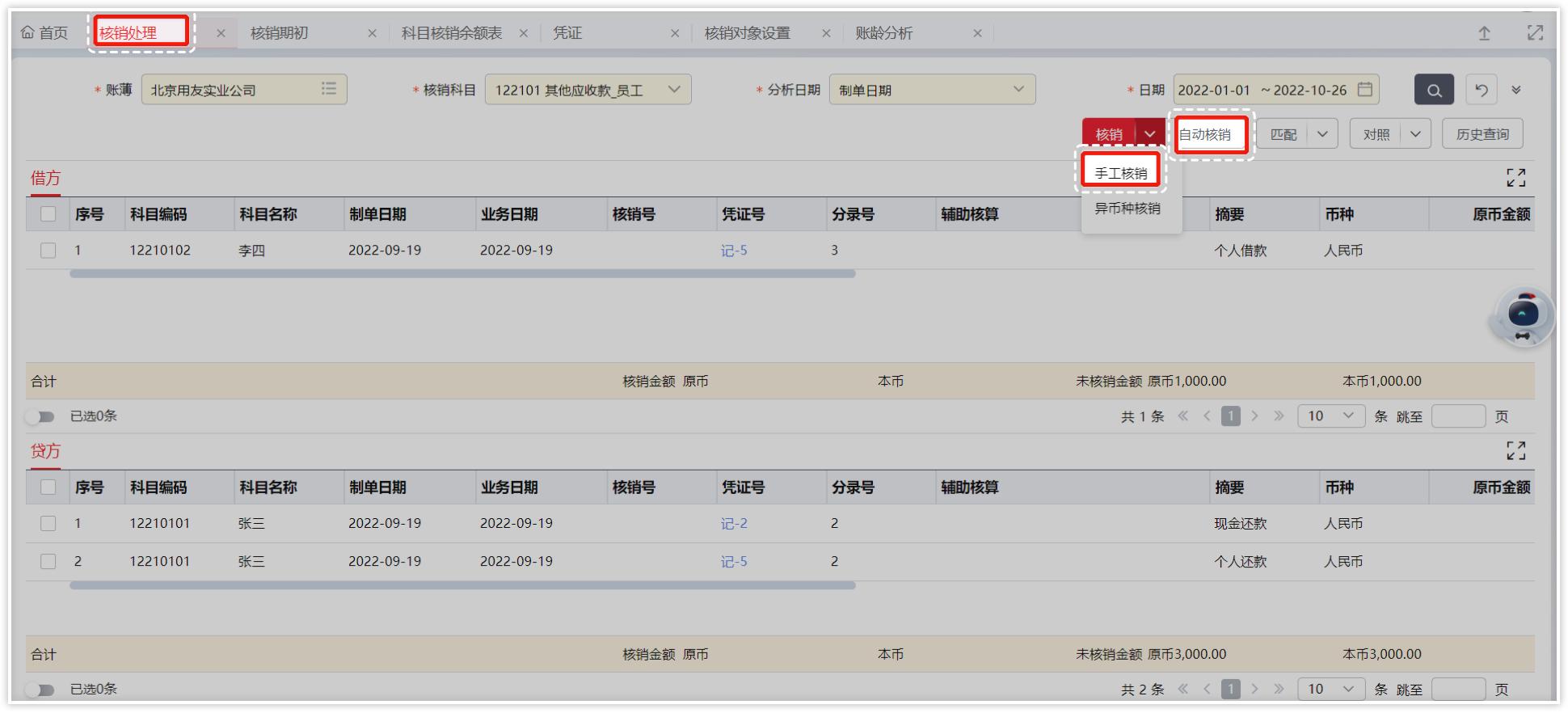
Task: Expand the 匹配 dropdown arrow
Action: click(x=1322, y=134)
